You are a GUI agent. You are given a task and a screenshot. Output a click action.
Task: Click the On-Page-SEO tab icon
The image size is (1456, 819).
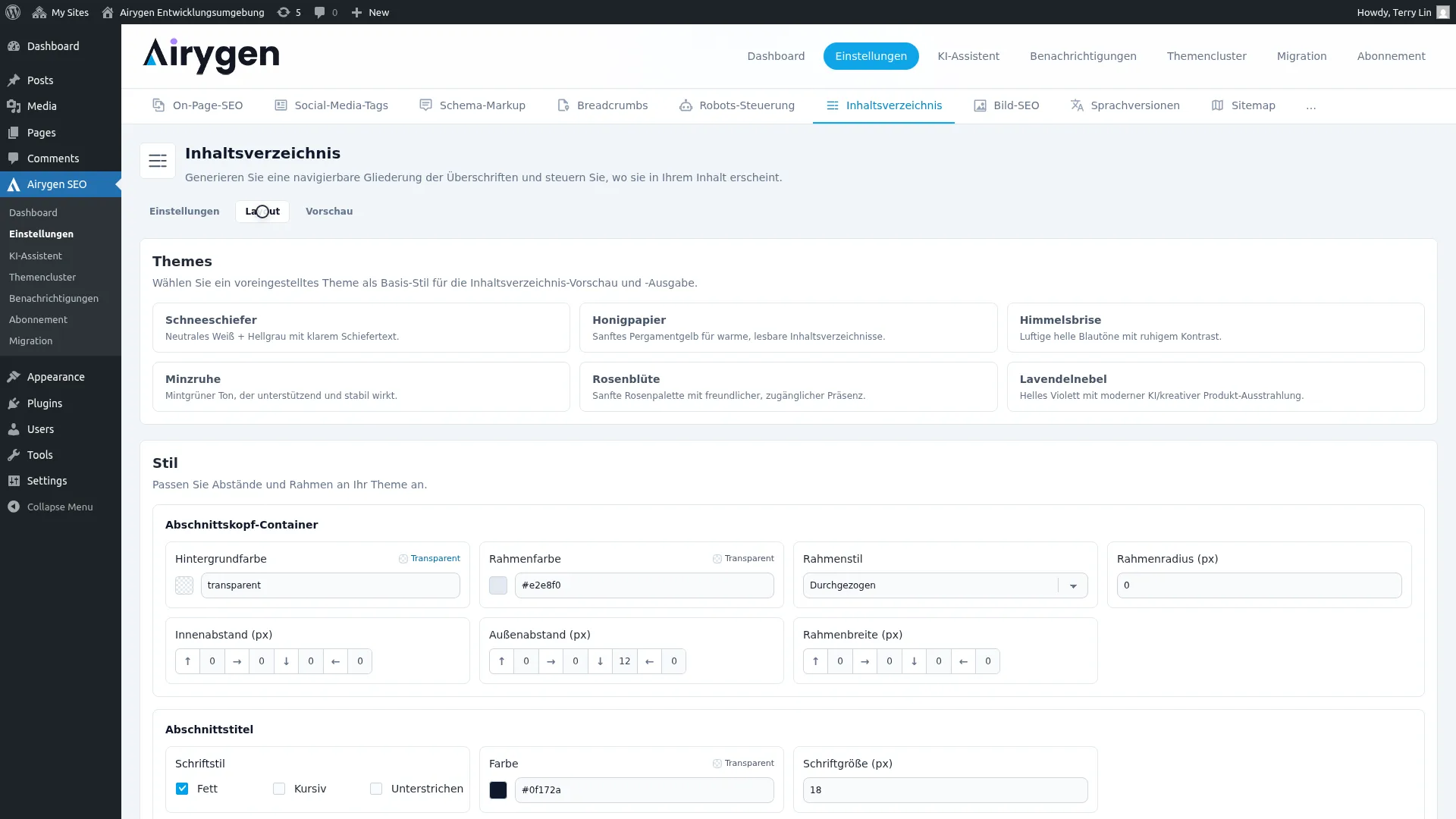[x=158, y=105]
